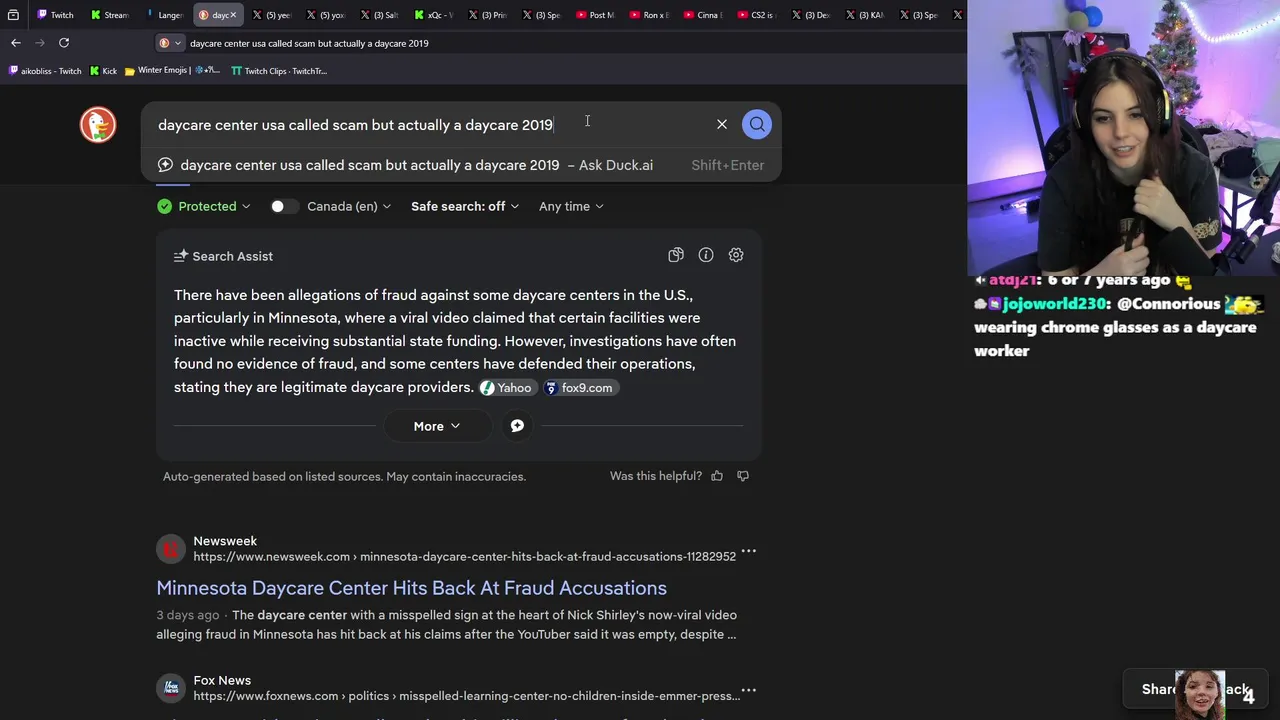
Task: Open Safe search: off dropdown
Action: [465, 206]
